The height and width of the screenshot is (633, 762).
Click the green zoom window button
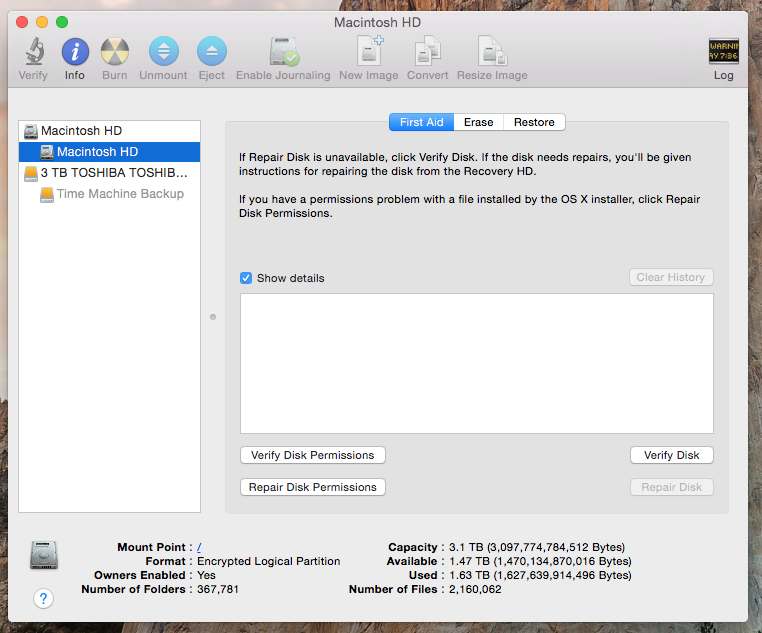[62, 22]
